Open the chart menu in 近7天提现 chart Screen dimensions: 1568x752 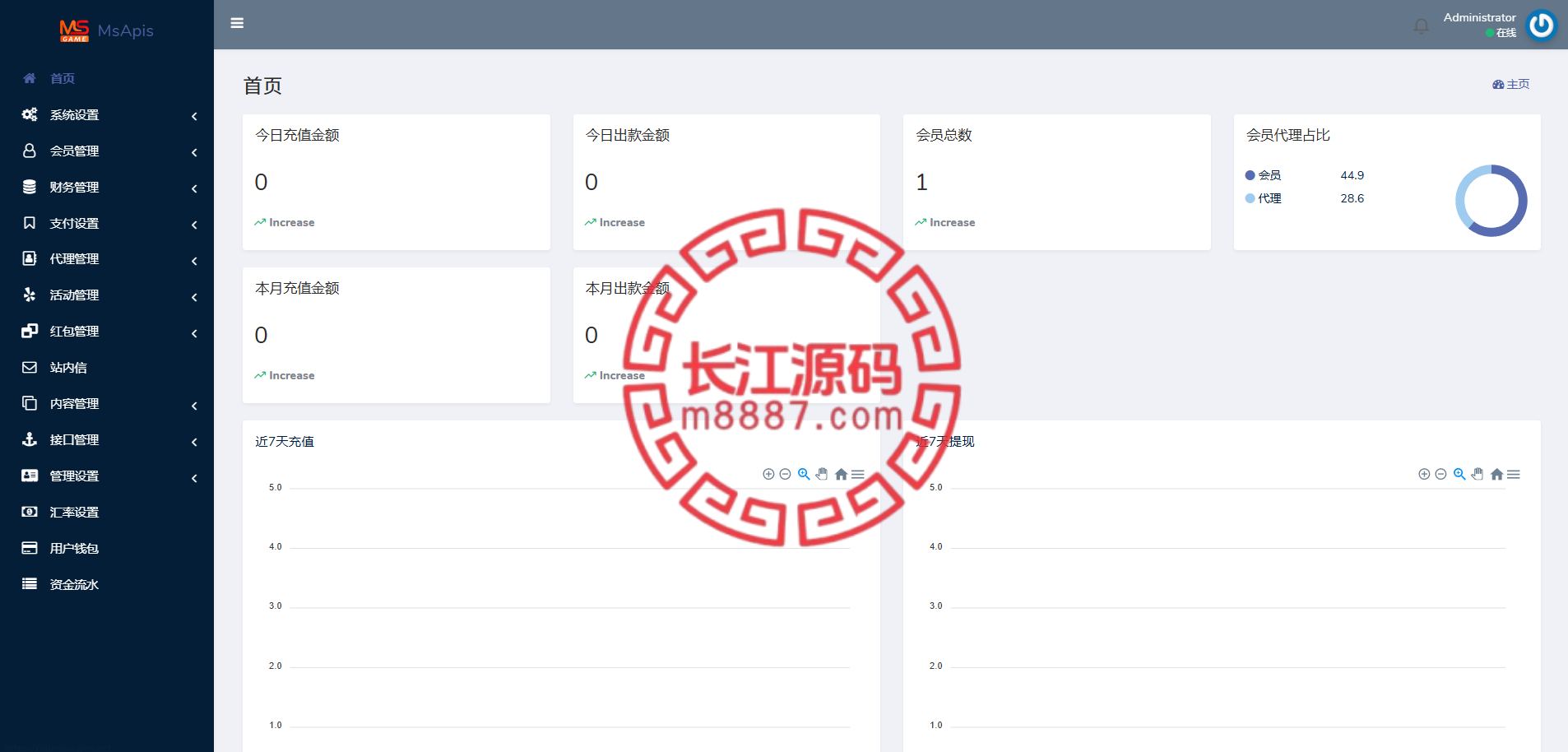coord(1514,474)
